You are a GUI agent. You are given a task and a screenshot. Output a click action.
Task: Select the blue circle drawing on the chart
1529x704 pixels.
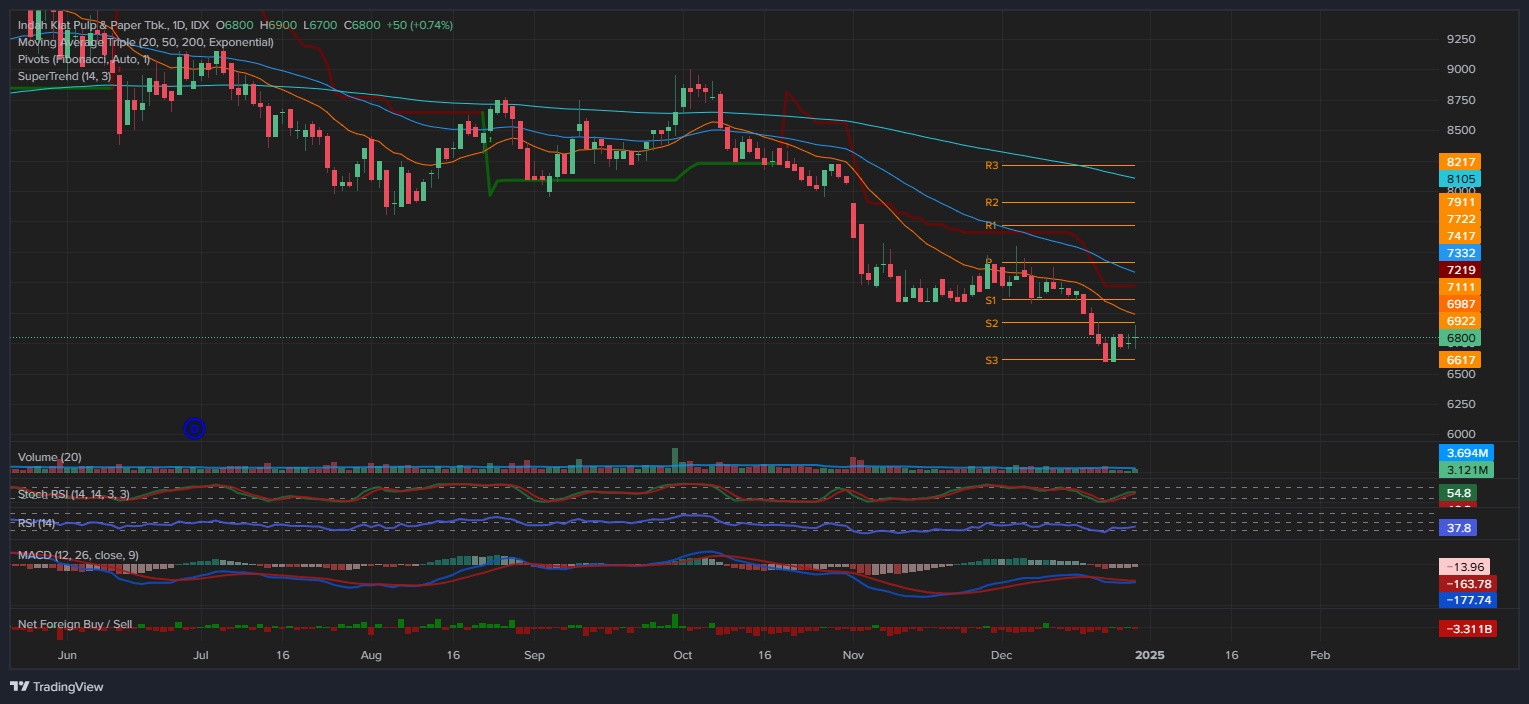(x=195, y=428)
